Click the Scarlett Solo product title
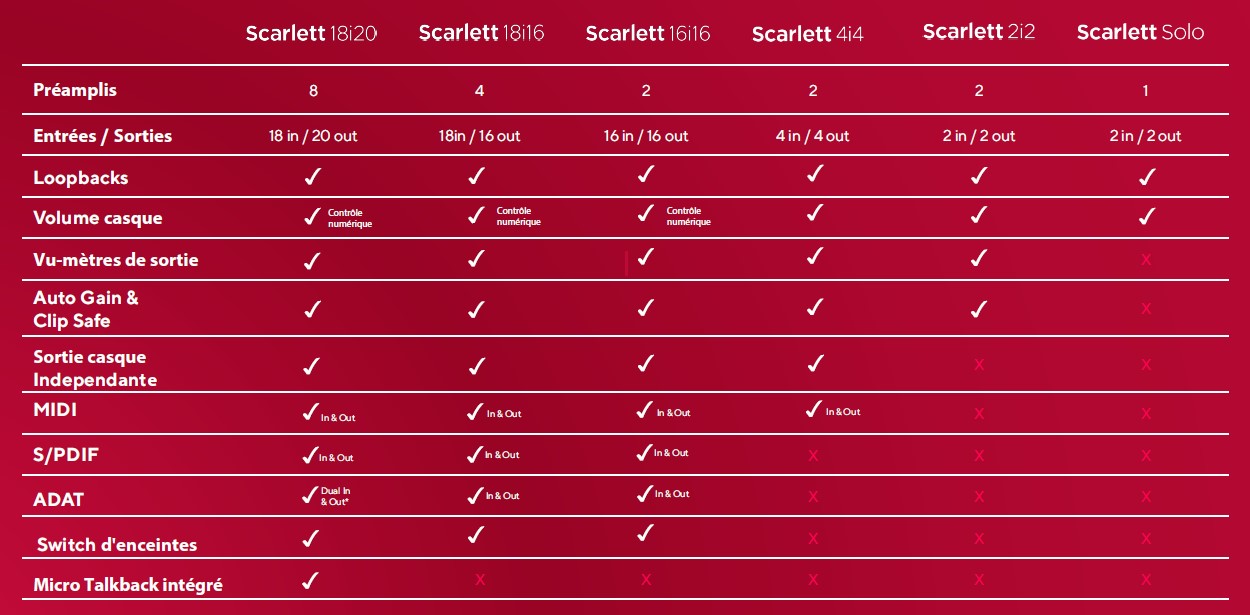Screen dimensions: 1250x615 point(1140,32)
